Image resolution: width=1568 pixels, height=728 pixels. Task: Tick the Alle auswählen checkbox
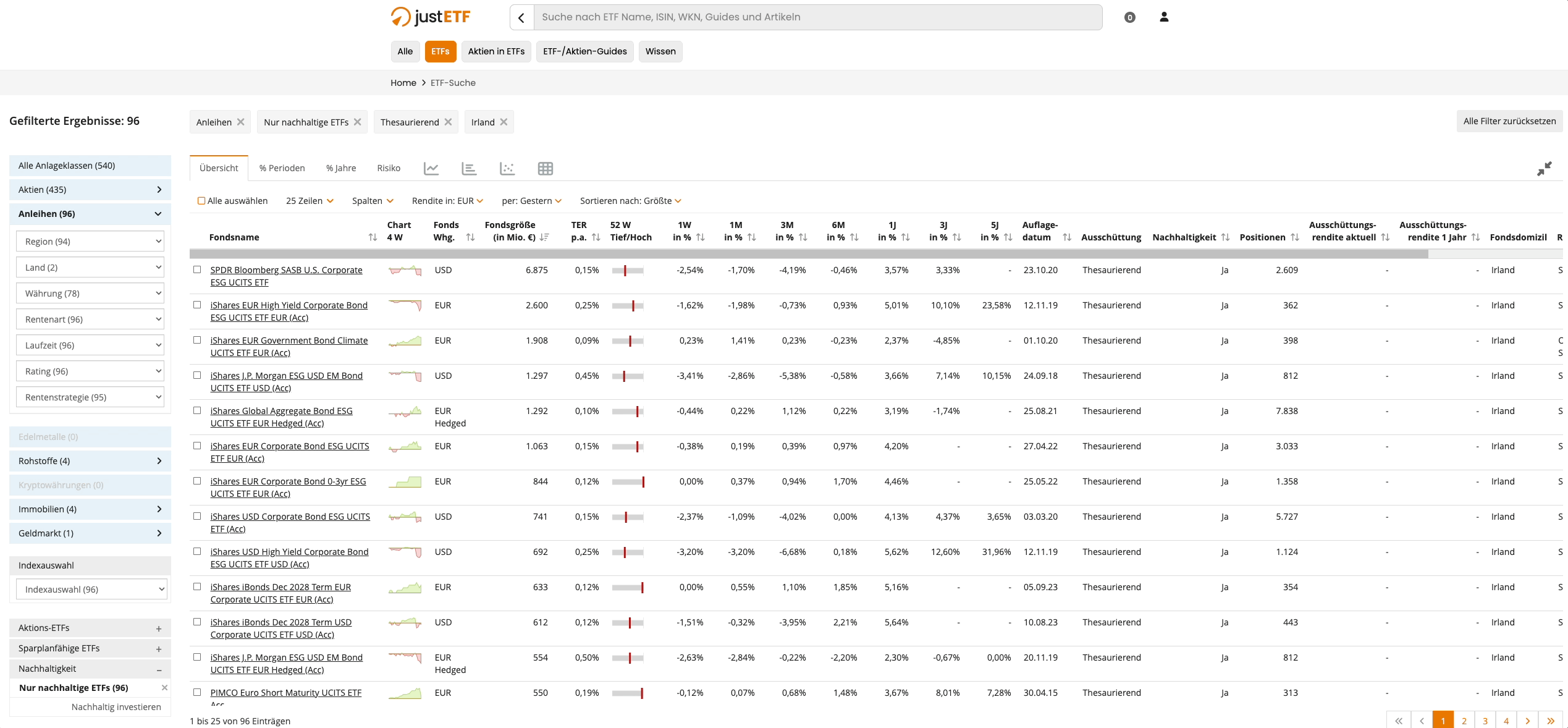pyautogui.click(x=201, y=201)
